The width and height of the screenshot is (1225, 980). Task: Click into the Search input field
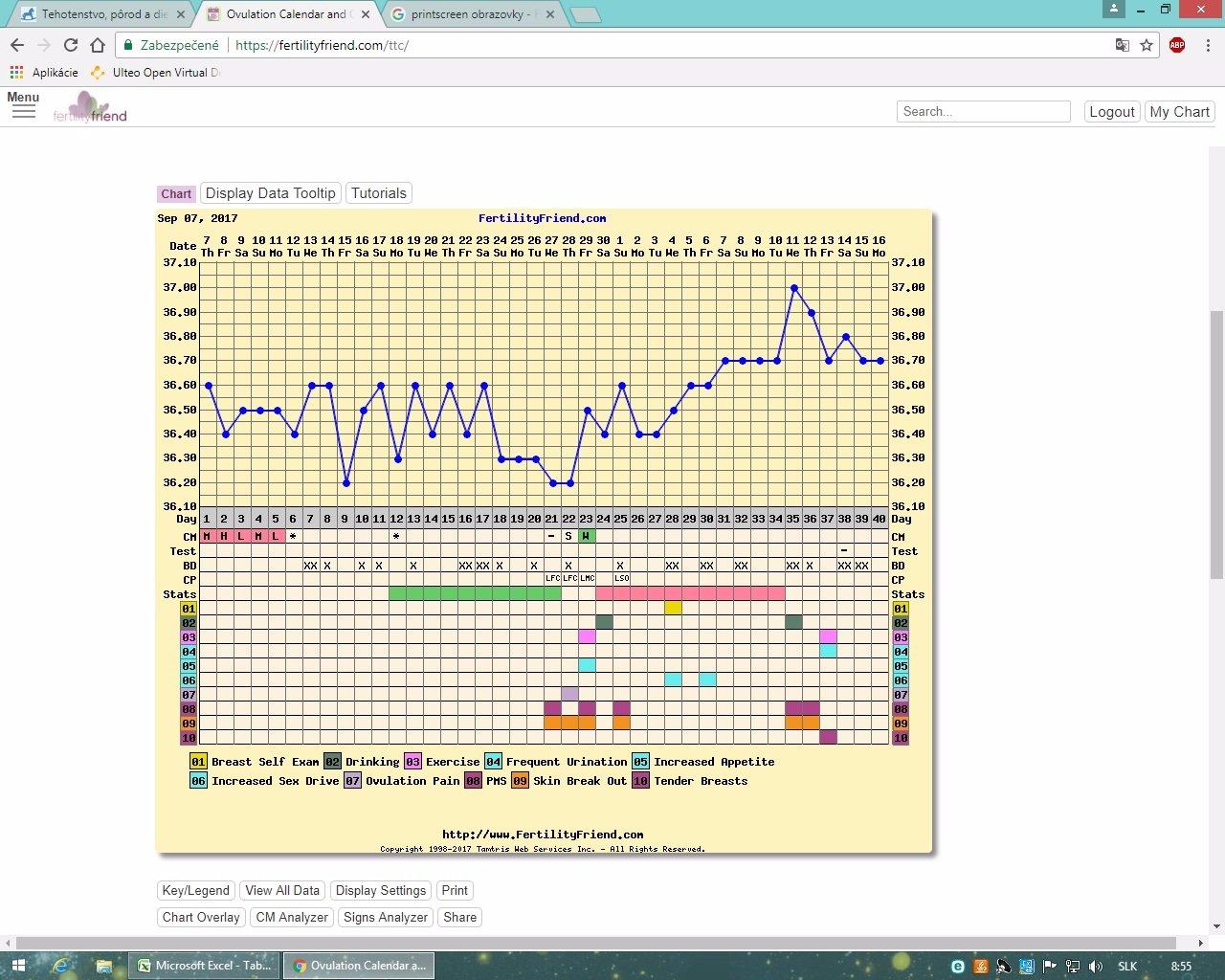click(x=983, y=112)
